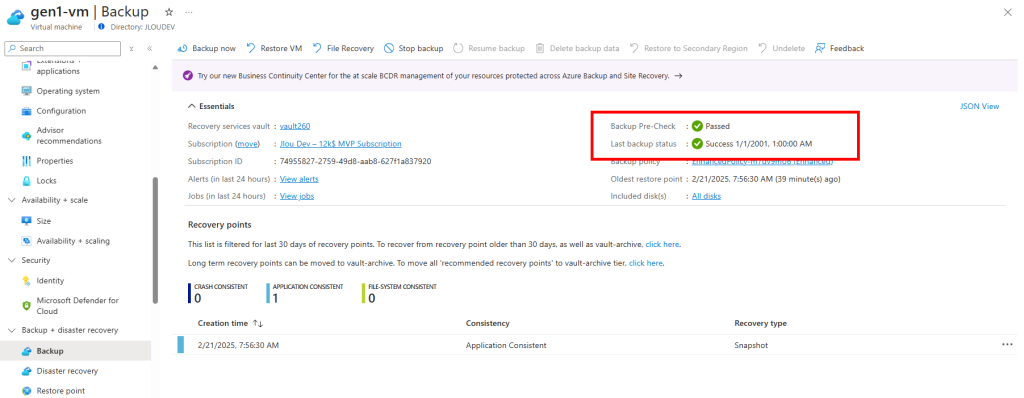Click the Advisor recommendations icon
1024x398 pixels.
[x=27, y=136]
